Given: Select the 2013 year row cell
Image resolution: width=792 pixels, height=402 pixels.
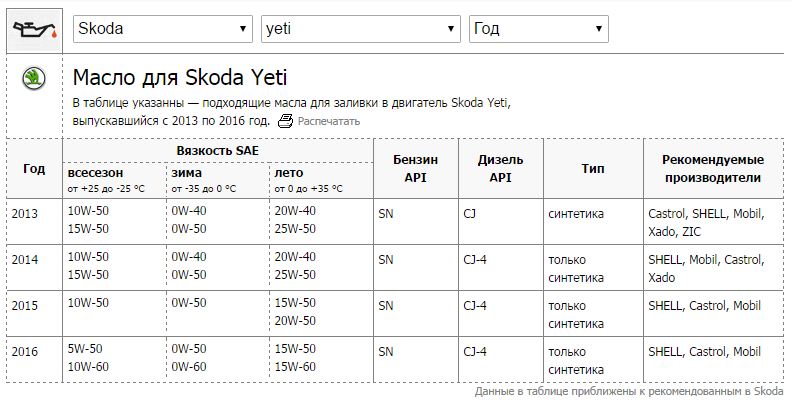Looking at the screenshot, I should pyautogui.click(x=34, y=222).
